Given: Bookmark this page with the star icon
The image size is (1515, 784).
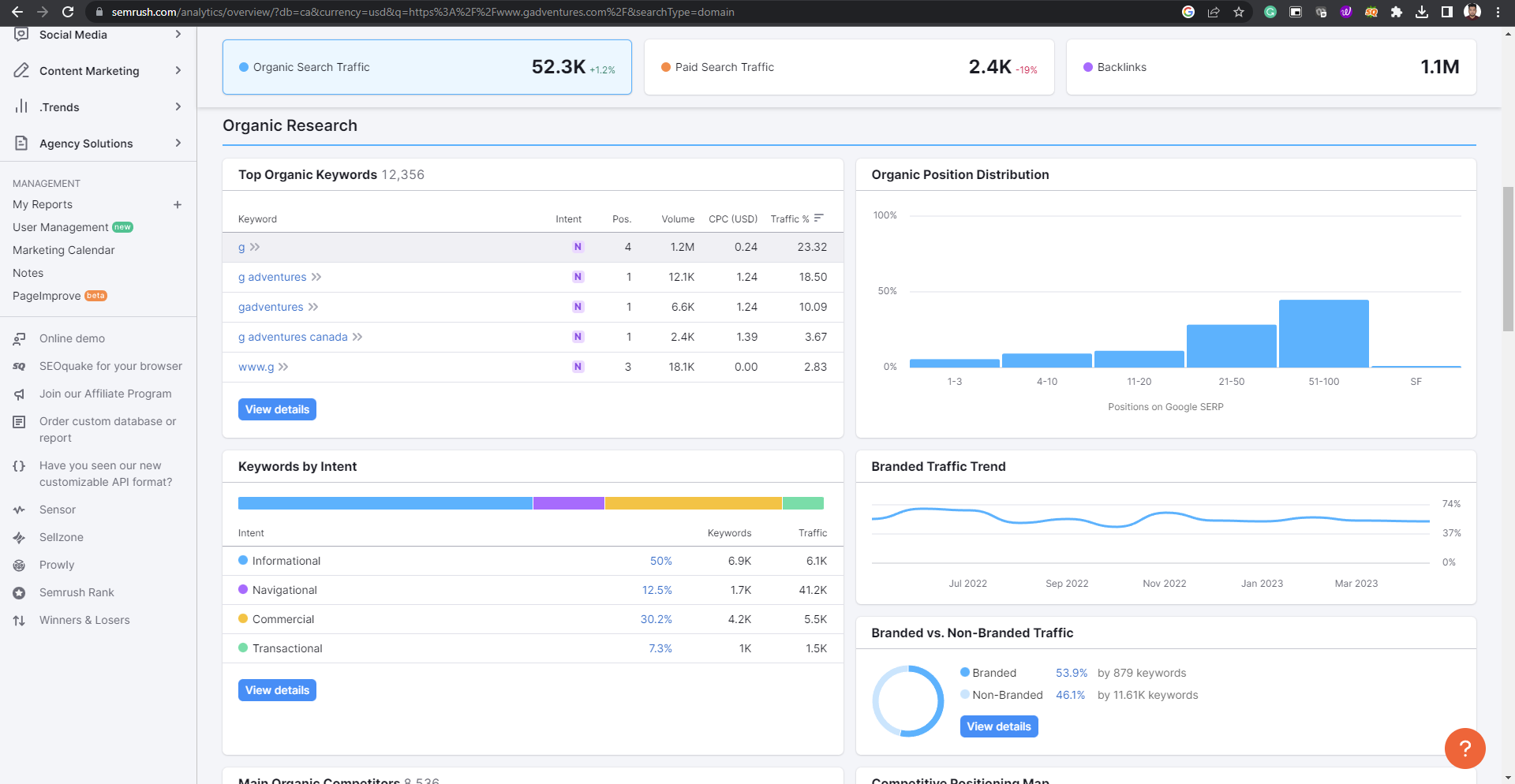Looking at the screenshot, I should click(1239, 12).
